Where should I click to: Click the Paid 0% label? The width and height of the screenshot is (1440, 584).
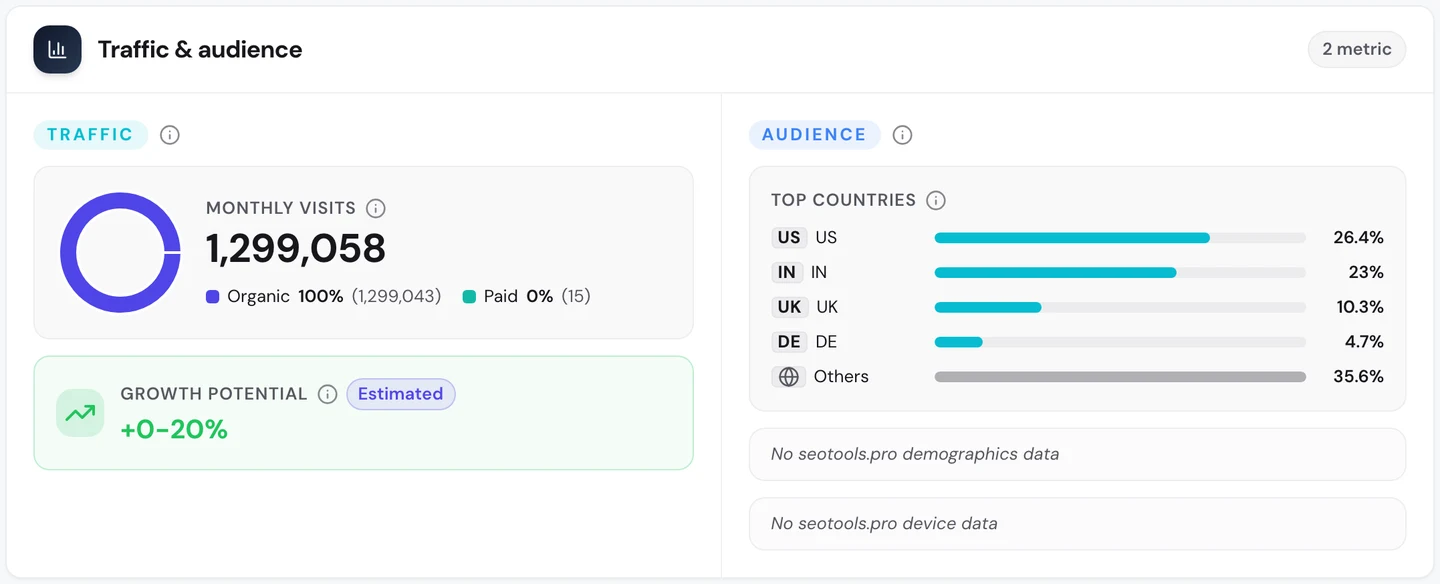click(518, 297)
